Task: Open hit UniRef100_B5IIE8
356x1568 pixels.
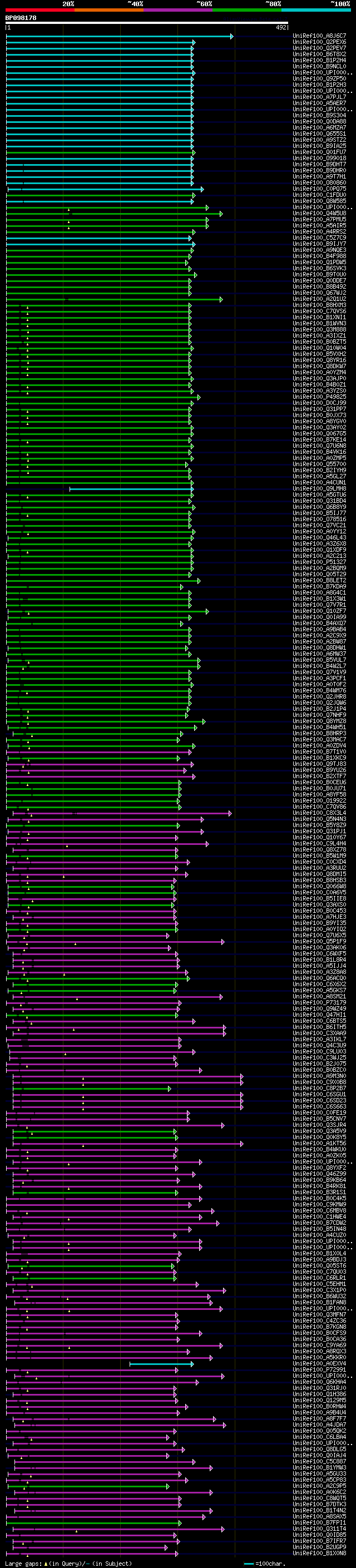Action: tap(319, 898)
